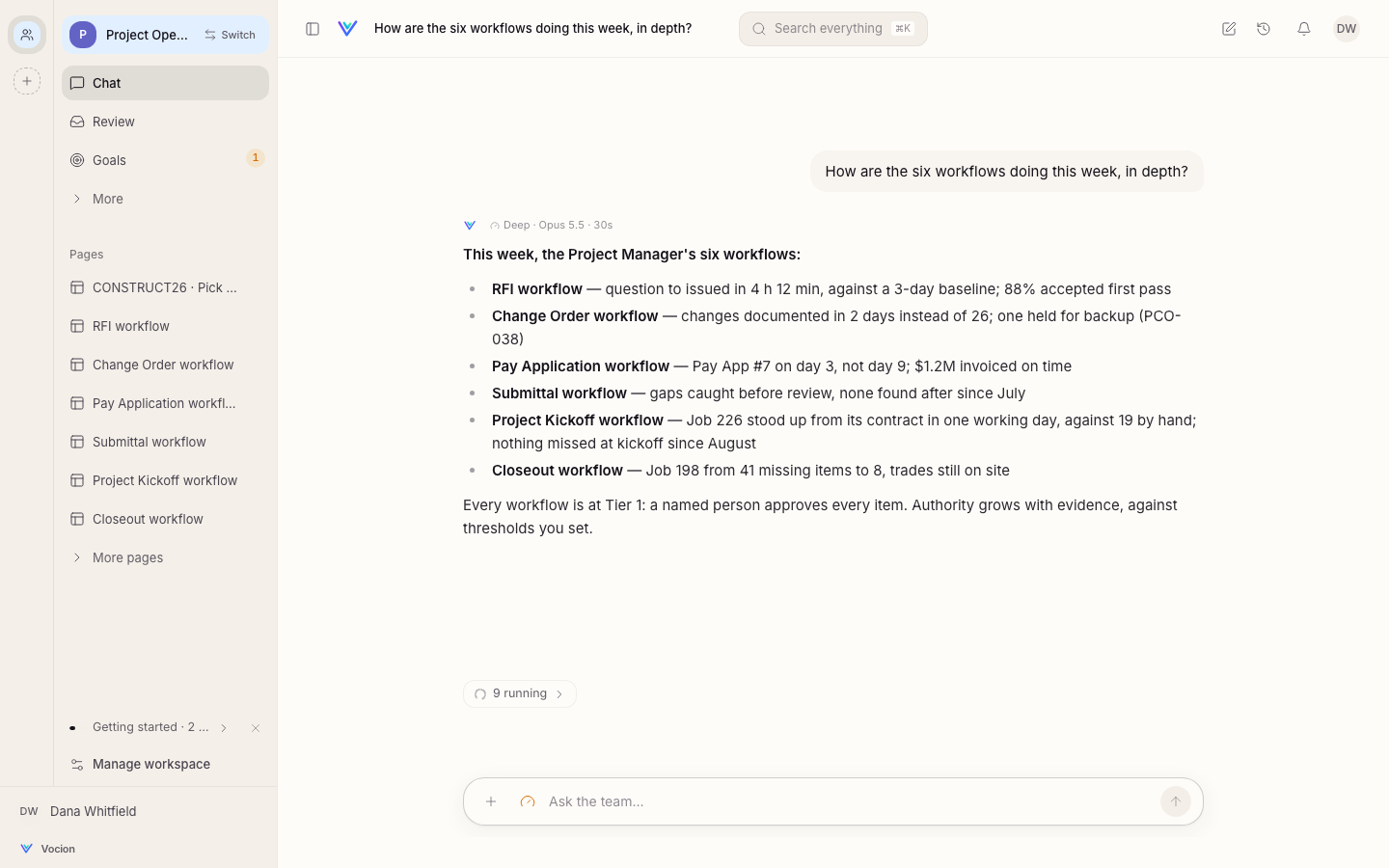1389x868 pixels.
Task: Open Pay Application workflow page
Action: [166, 403]
